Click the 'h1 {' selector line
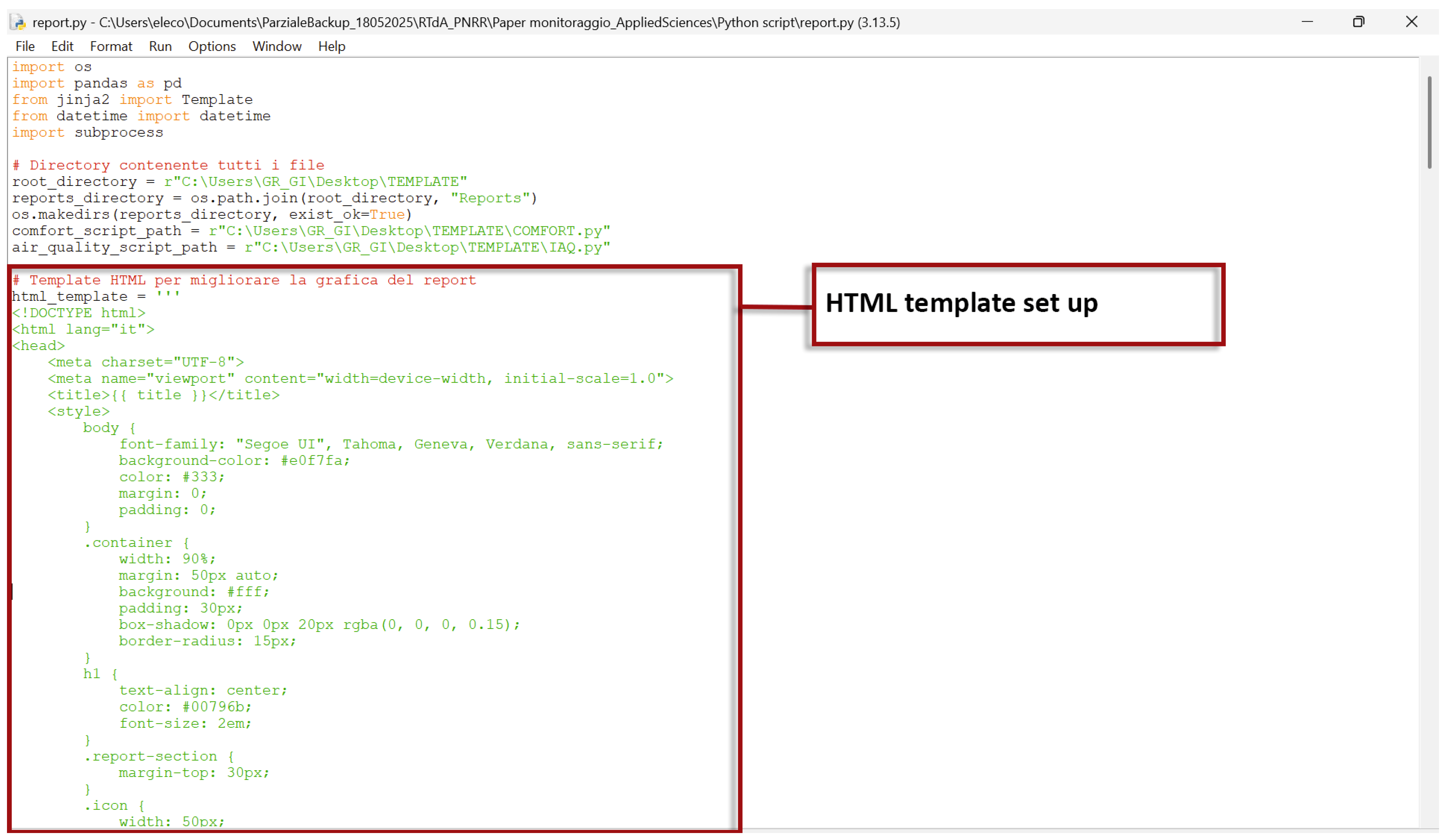This screenshot has height=840, width=1446. (x=100, y=675)
